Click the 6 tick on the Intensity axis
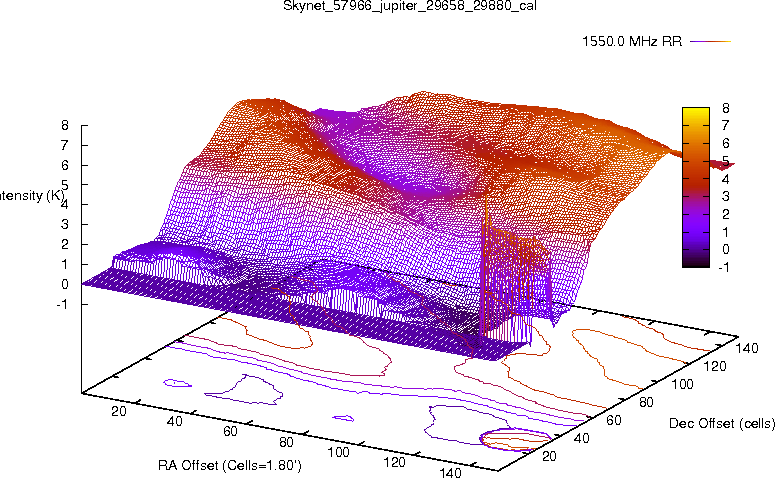775x478 pixels. click(65, 165)
